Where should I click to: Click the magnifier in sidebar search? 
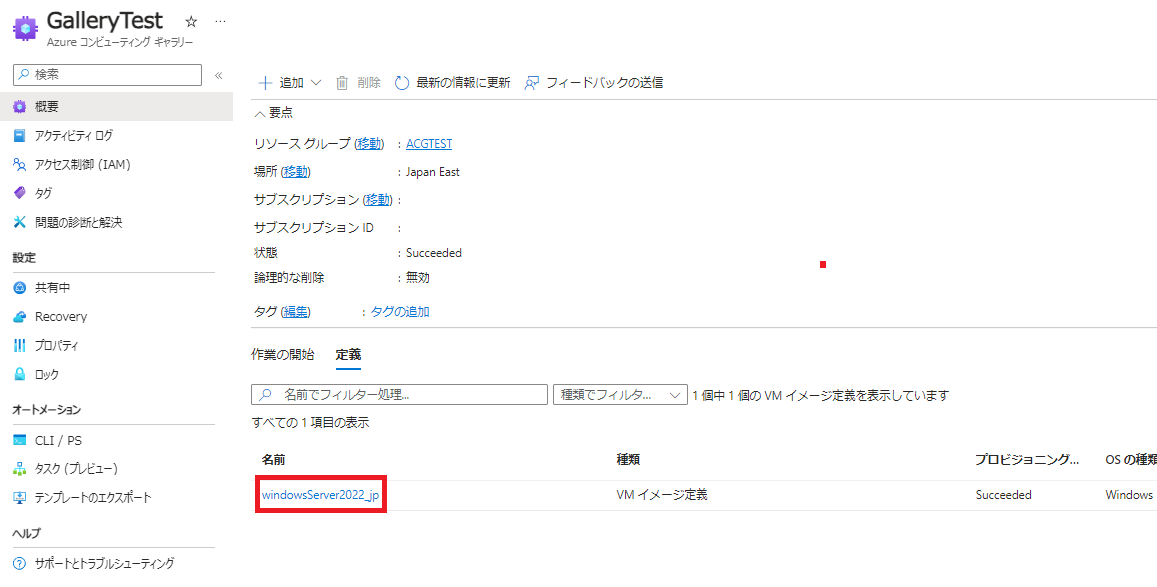pos(24,74)
